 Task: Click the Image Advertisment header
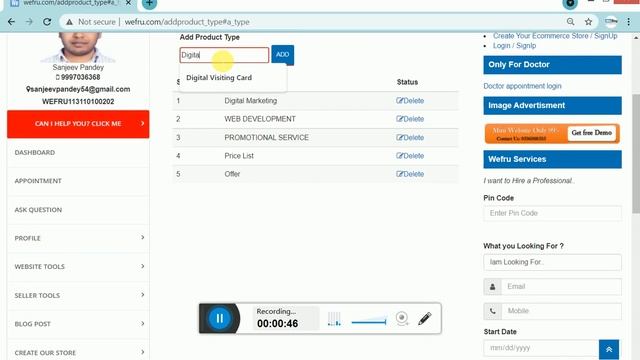click(553, 106)
